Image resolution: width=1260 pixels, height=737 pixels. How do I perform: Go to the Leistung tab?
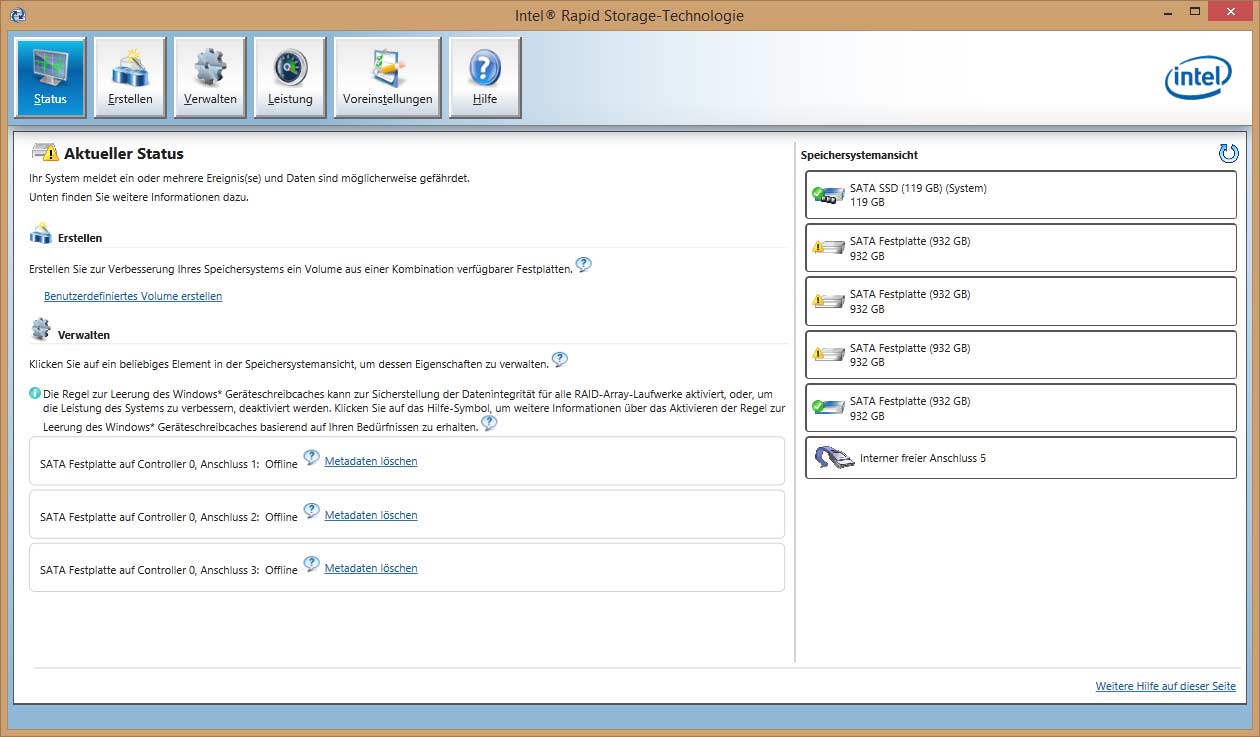[x=290, y=78]
